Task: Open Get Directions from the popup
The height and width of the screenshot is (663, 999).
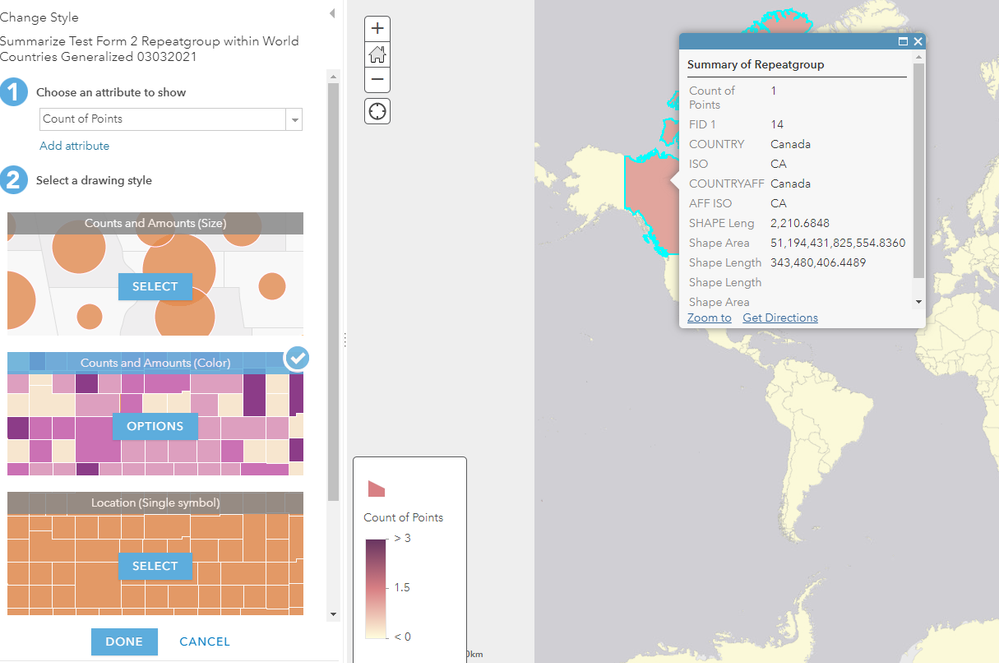Action: [x=780, y=318]
